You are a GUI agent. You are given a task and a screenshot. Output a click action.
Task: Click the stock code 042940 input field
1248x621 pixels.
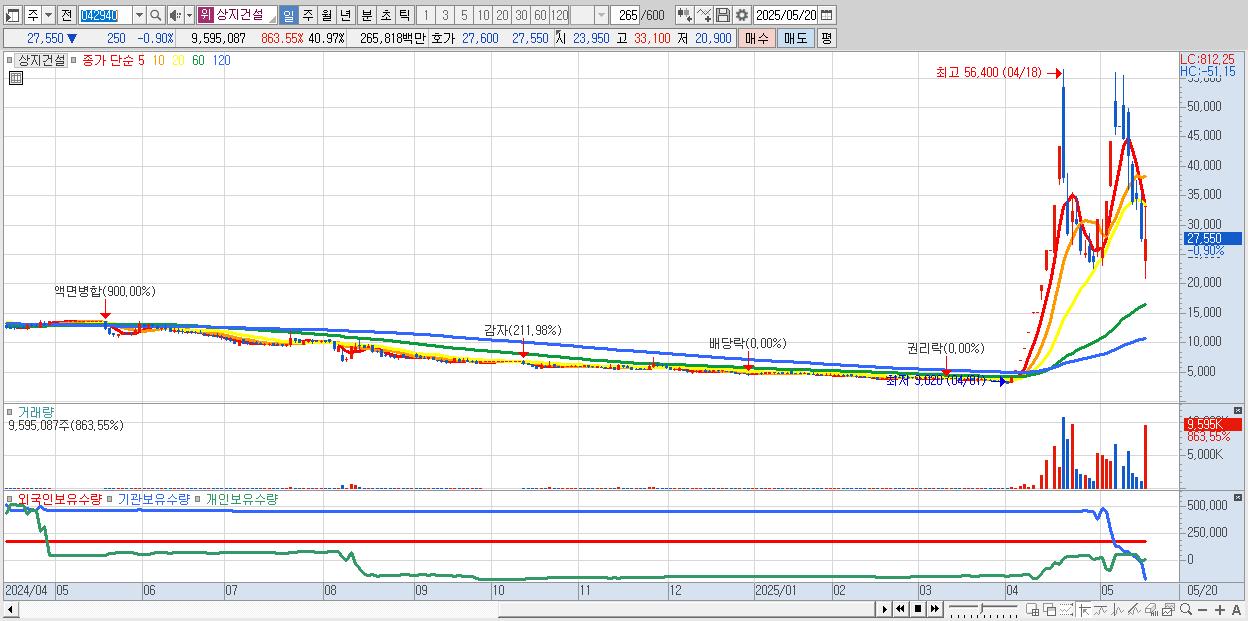[105, 15]
